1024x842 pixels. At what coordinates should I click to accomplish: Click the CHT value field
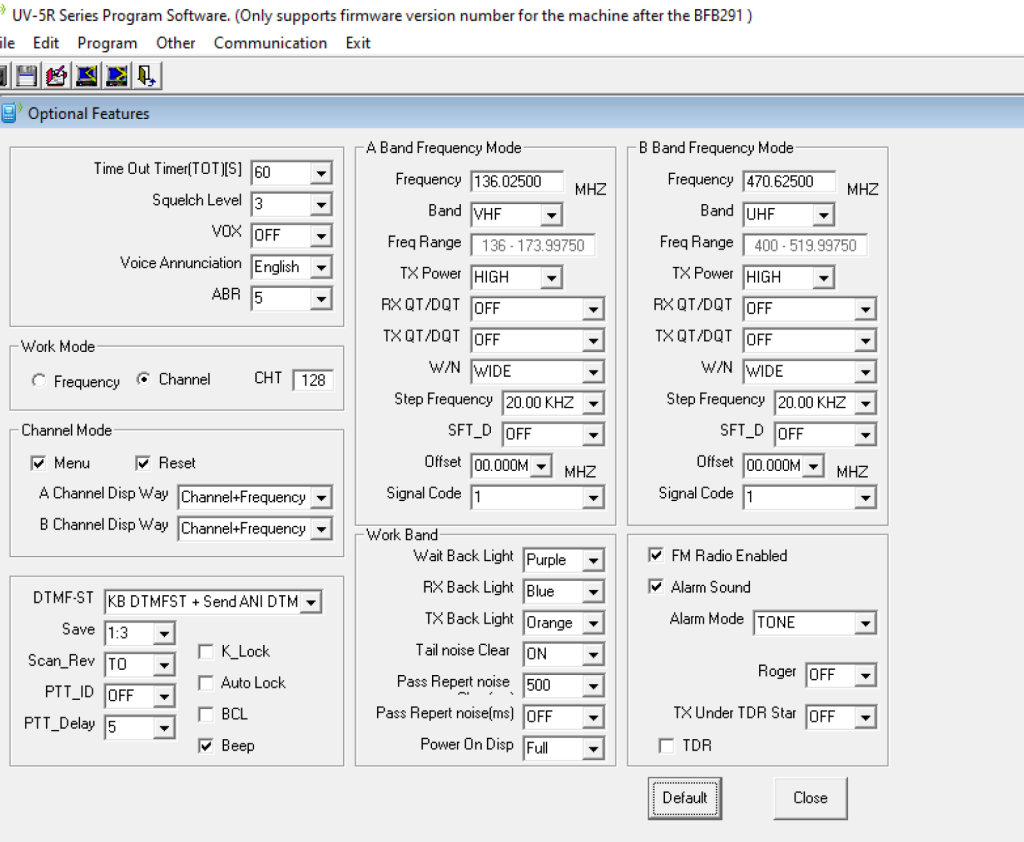[x=313, y=380]
